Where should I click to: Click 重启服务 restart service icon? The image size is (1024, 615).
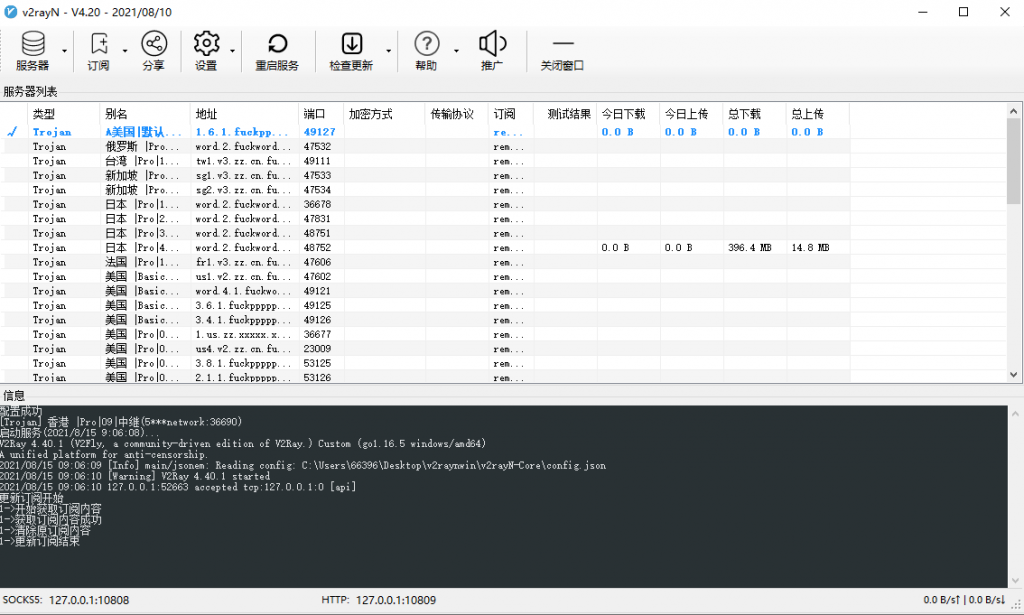[x=277, y=44]
